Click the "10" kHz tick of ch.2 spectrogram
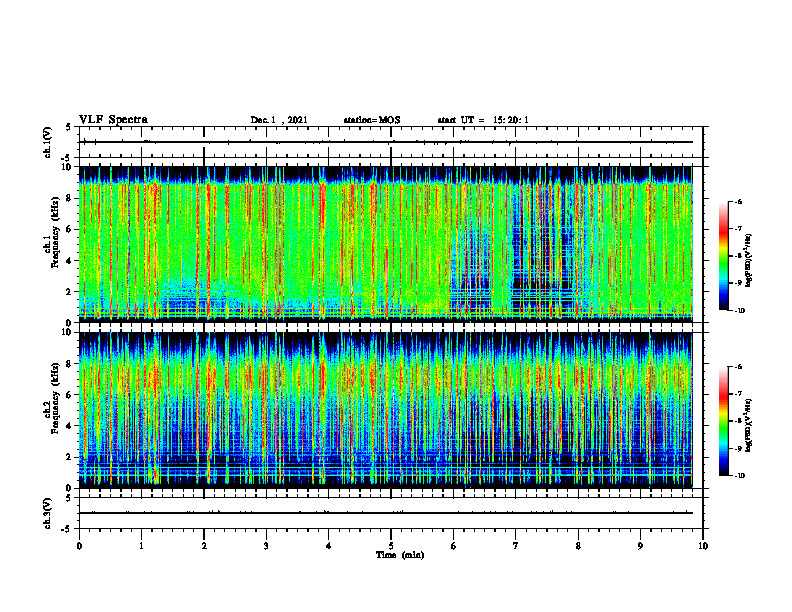The image size is (792, 612). (x=68, y=333)
